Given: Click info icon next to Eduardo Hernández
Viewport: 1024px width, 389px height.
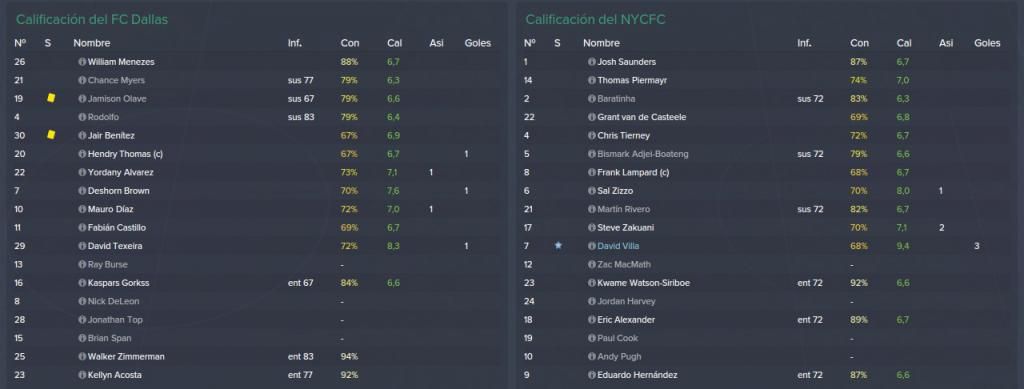Looking at the screenshot, I should coord(592,375).
